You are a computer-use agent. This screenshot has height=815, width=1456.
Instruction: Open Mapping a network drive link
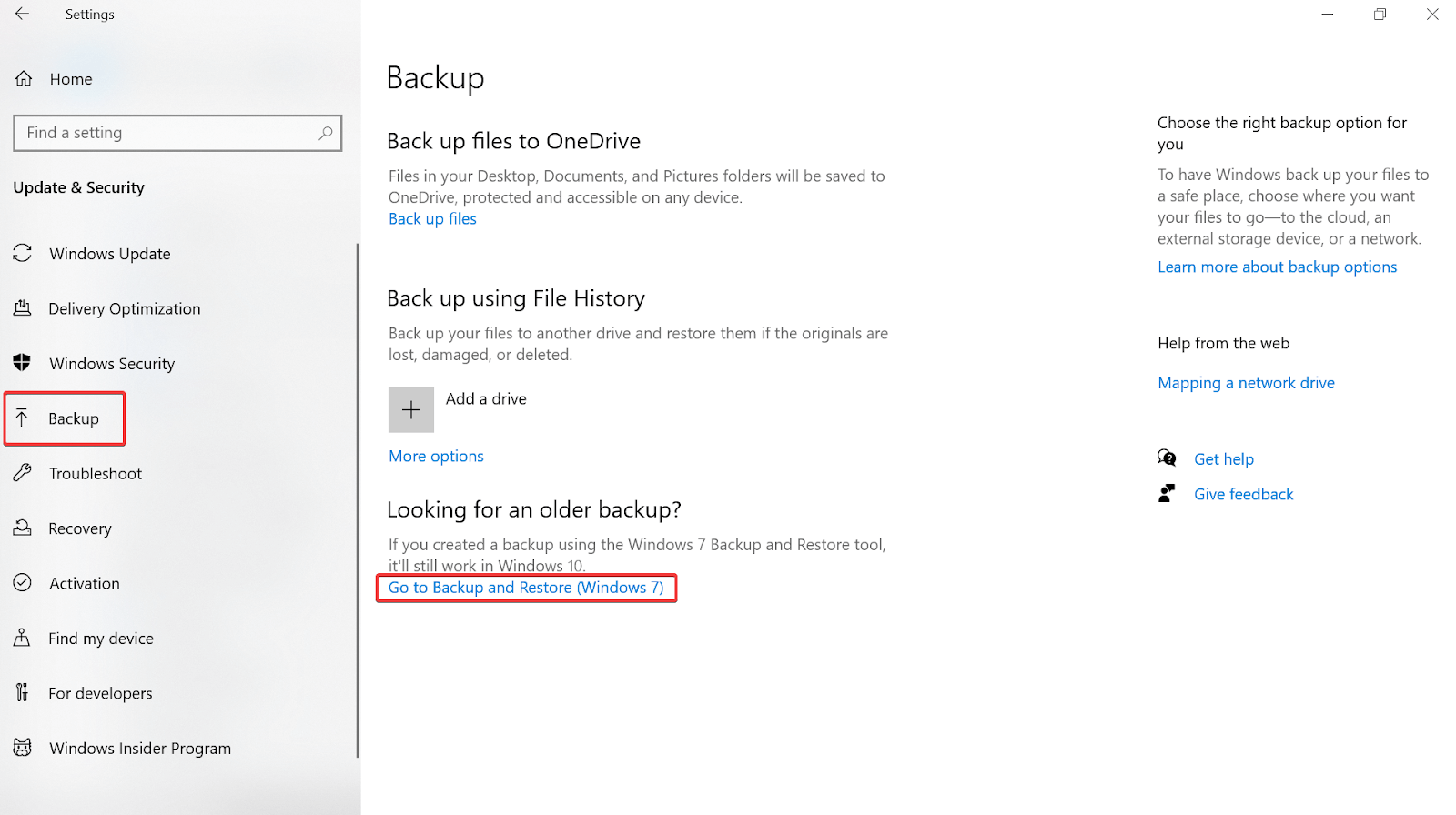1246,383
